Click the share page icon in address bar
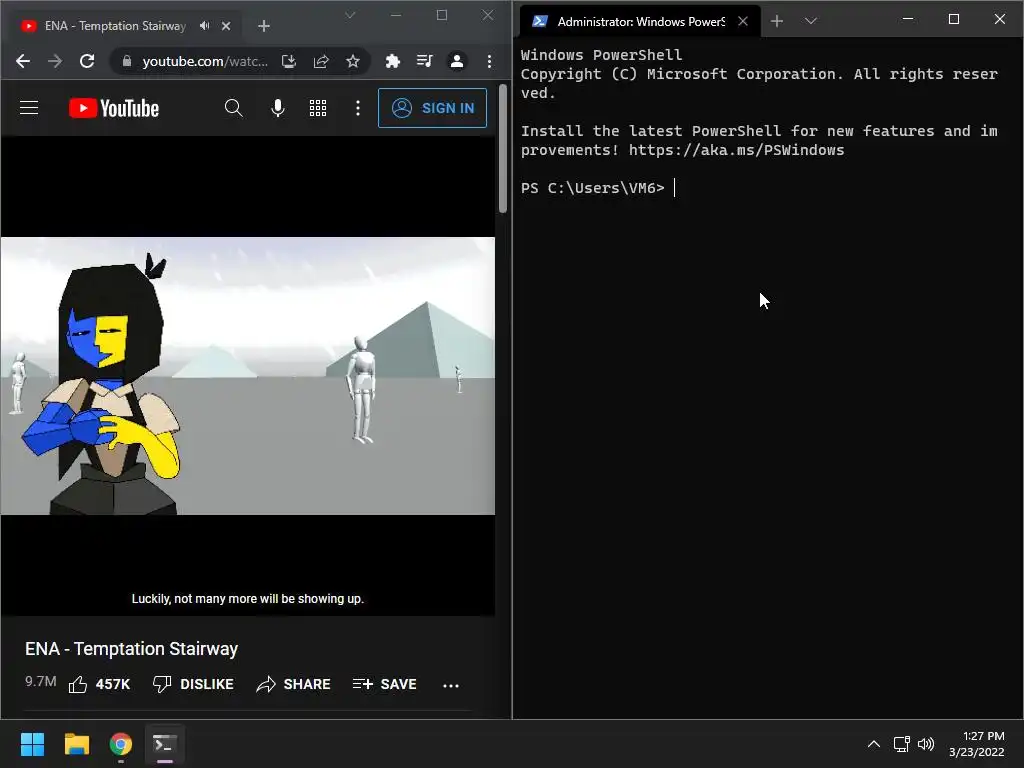Image resolution: width=1024 pixels, height=768 pixels. [x=321, y=61]
